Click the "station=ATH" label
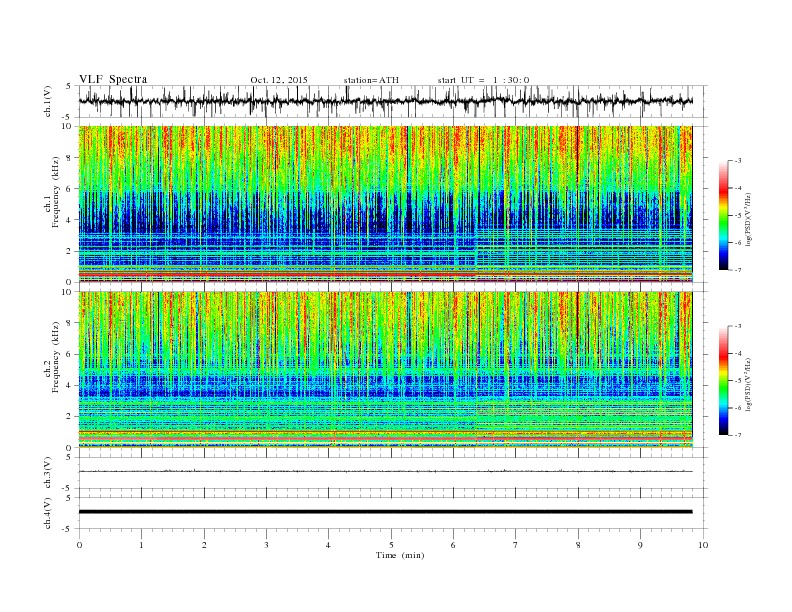This screenshot has height=612, width=792. (371, 80)
